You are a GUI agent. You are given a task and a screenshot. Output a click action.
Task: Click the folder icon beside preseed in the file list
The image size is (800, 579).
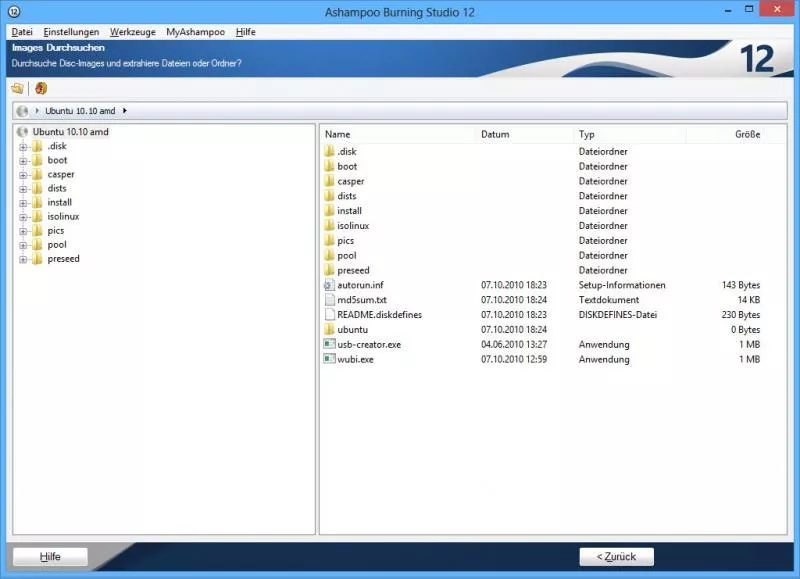pyautogui.click(x=330, y=270)
